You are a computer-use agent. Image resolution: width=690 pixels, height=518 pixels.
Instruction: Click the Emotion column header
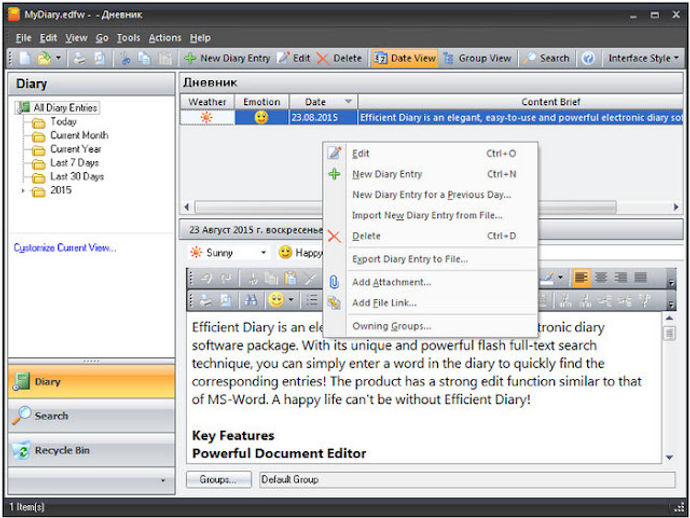pyautogui.click(x=261, y=102)
